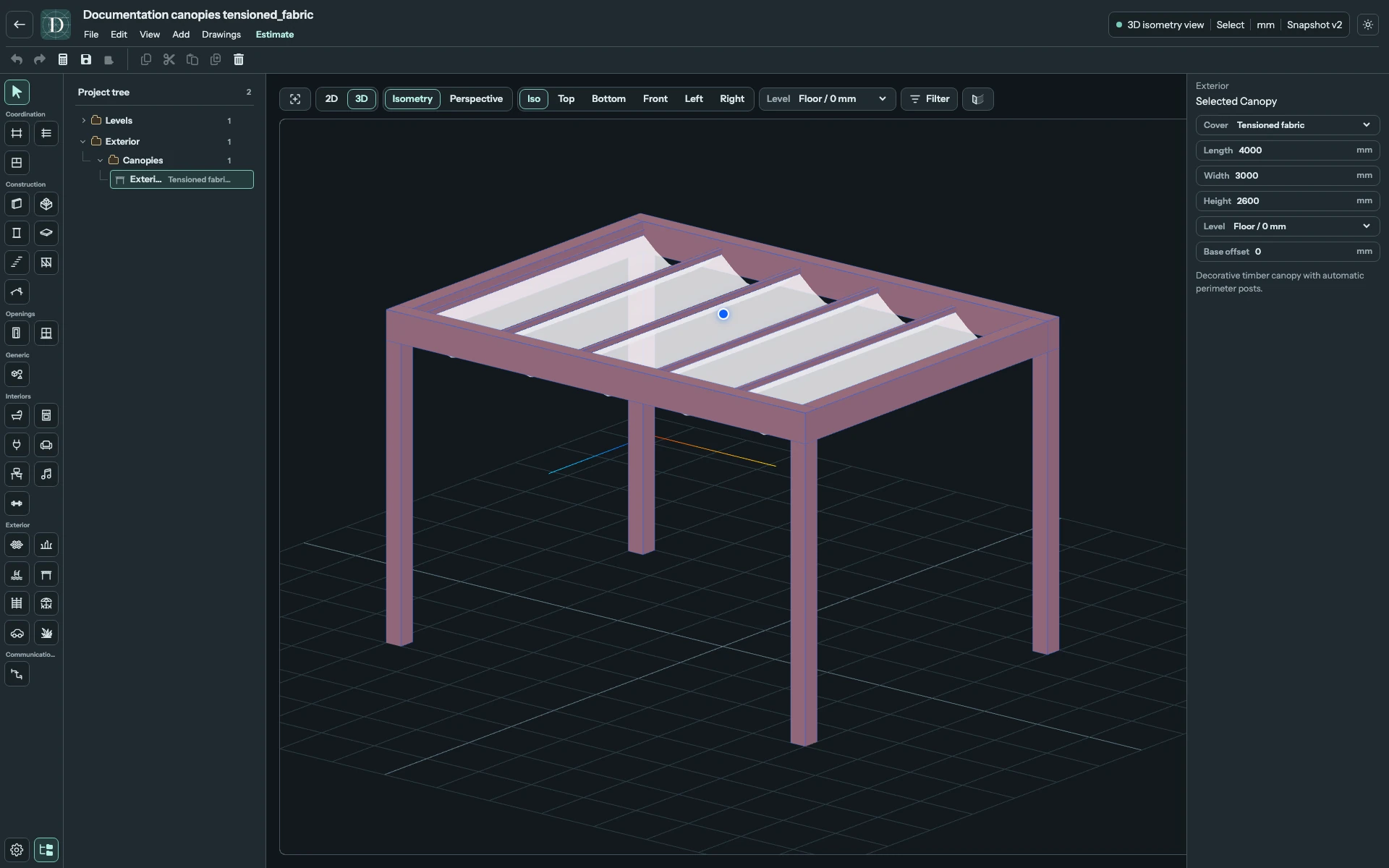Open the File menu
Image resolution: width=1389 pixels, height=868 pixels.
point(91,35)
